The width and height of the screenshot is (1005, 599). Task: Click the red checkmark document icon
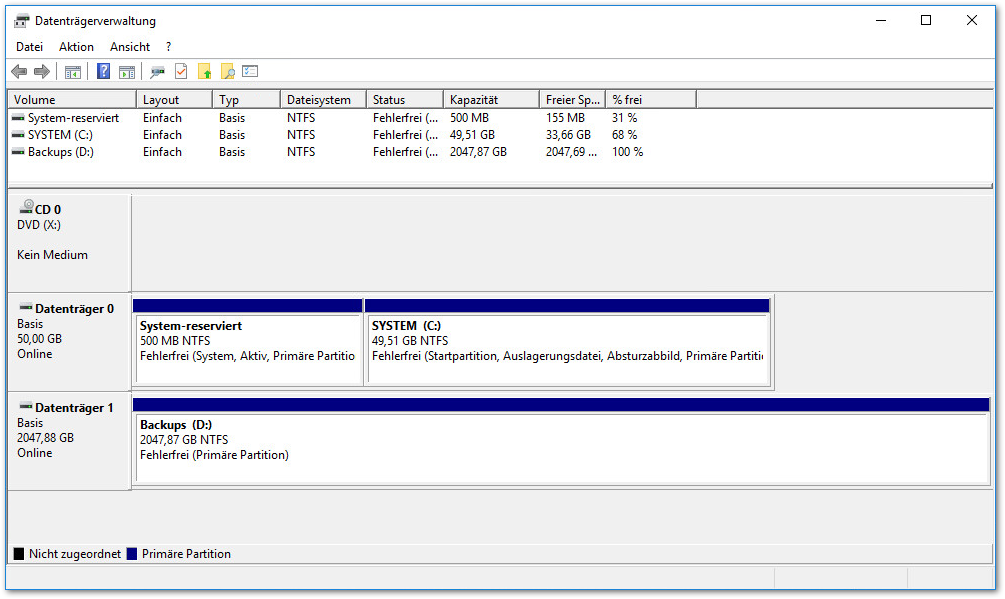click(181, 72)
